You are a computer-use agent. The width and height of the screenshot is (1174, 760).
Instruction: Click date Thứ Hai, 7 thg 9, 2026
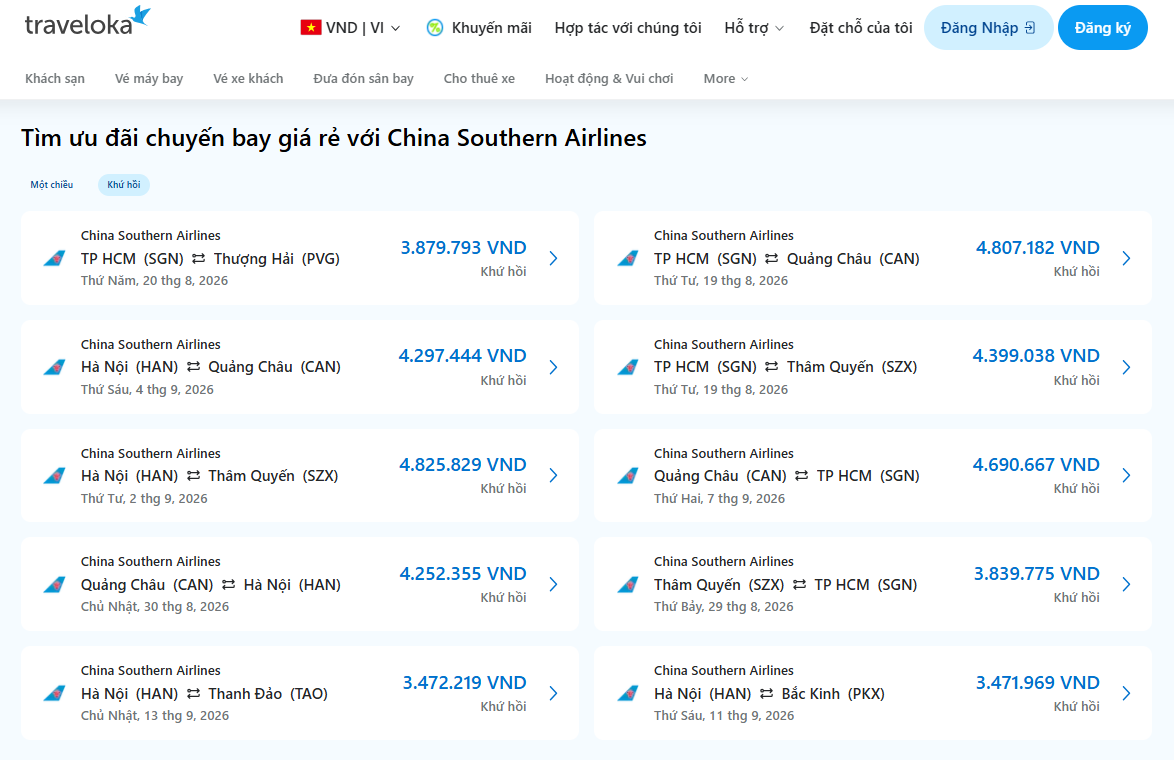720,499
